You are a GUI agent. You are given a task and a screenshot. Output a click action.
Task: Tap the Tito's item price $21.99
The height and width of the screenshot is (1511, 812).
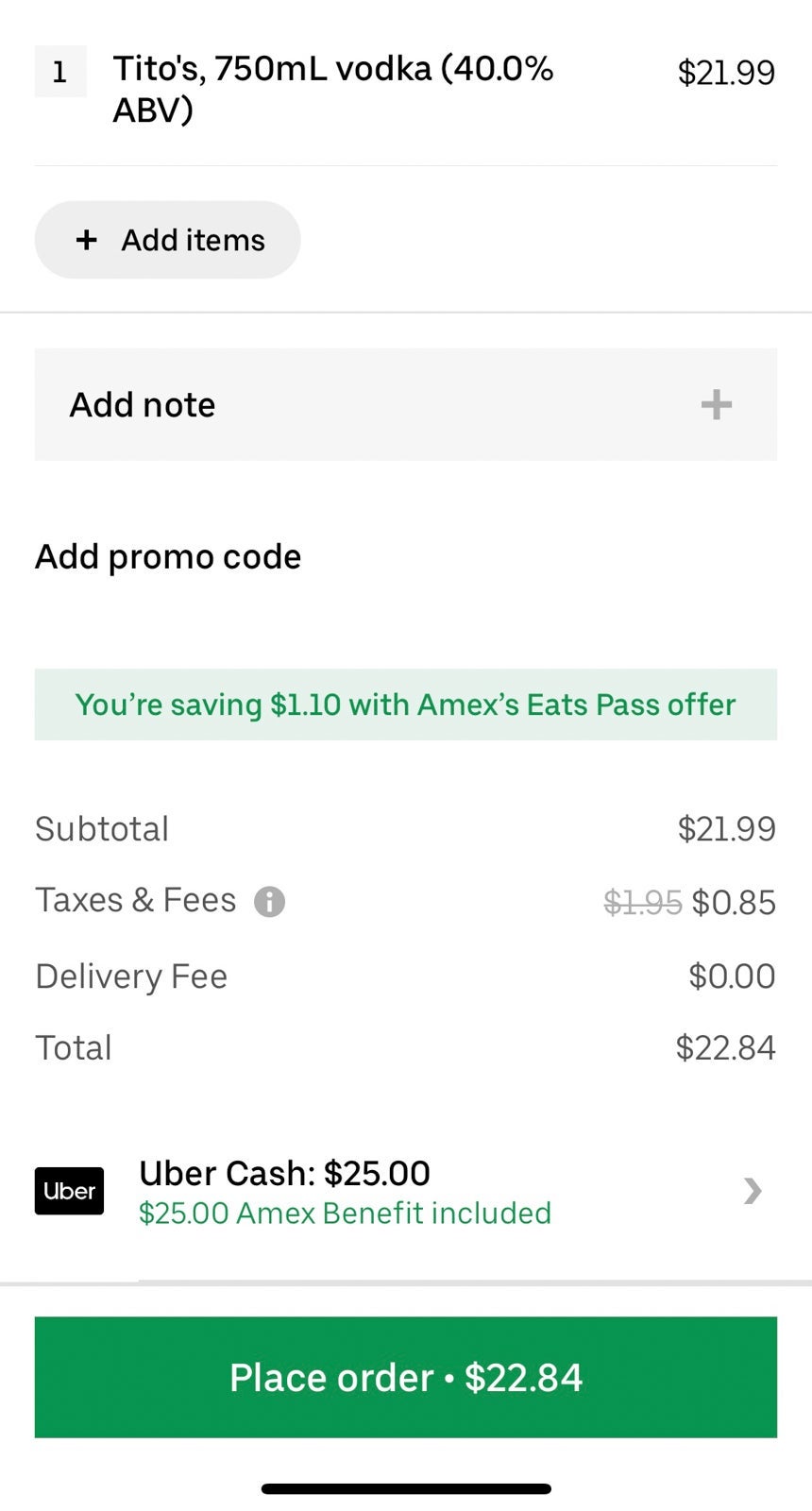tap(726, 73)
